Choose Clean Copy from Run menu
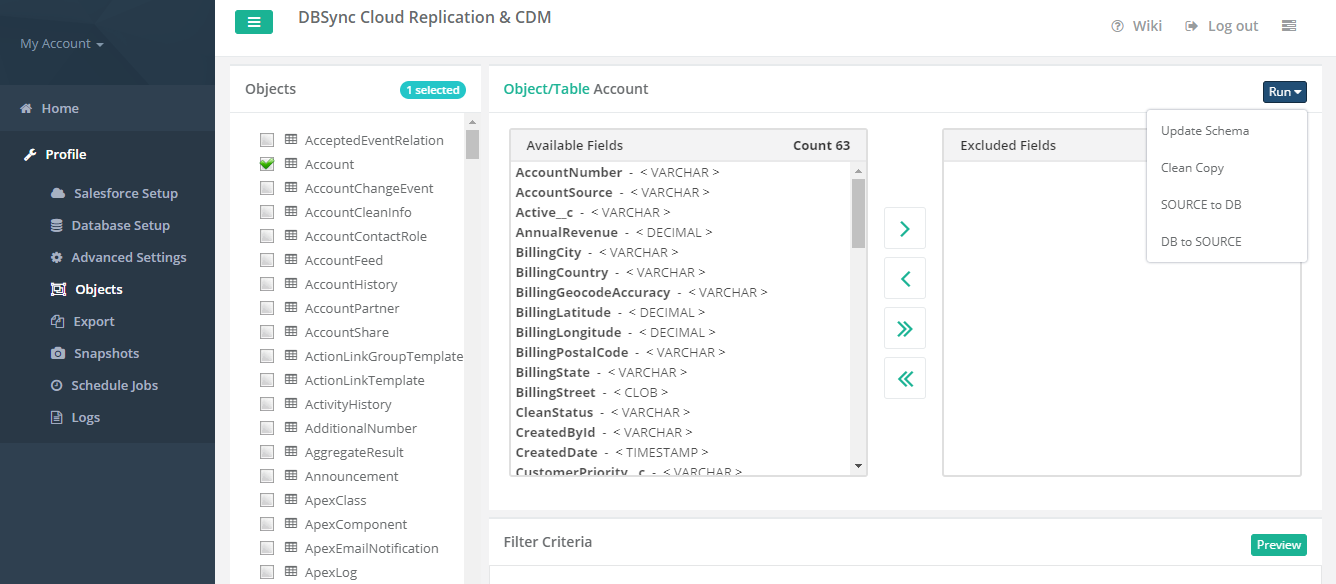Image resolution: width=1336 pixels, height=584 pixels. click(x=1192, y=168)
